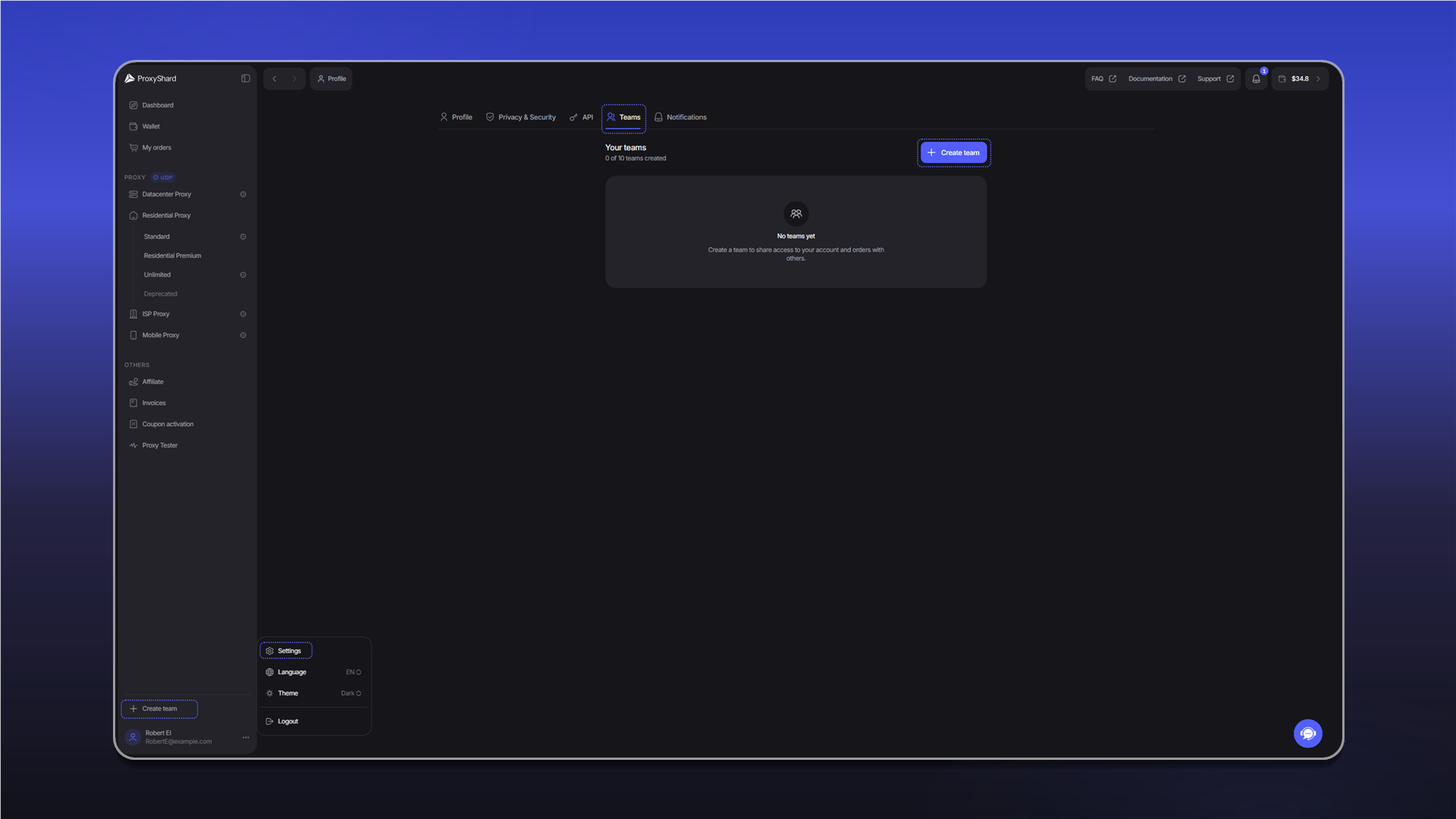
Task: Choose Settings from the user menu
Action: point(286,651)
